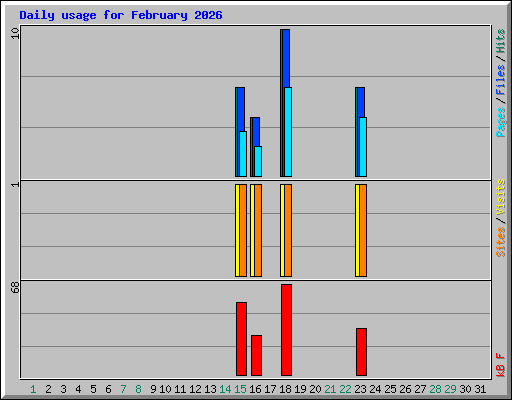Pick the yellow visits bar on day 15
The image size is (512, 400).
tap(237, 230)
